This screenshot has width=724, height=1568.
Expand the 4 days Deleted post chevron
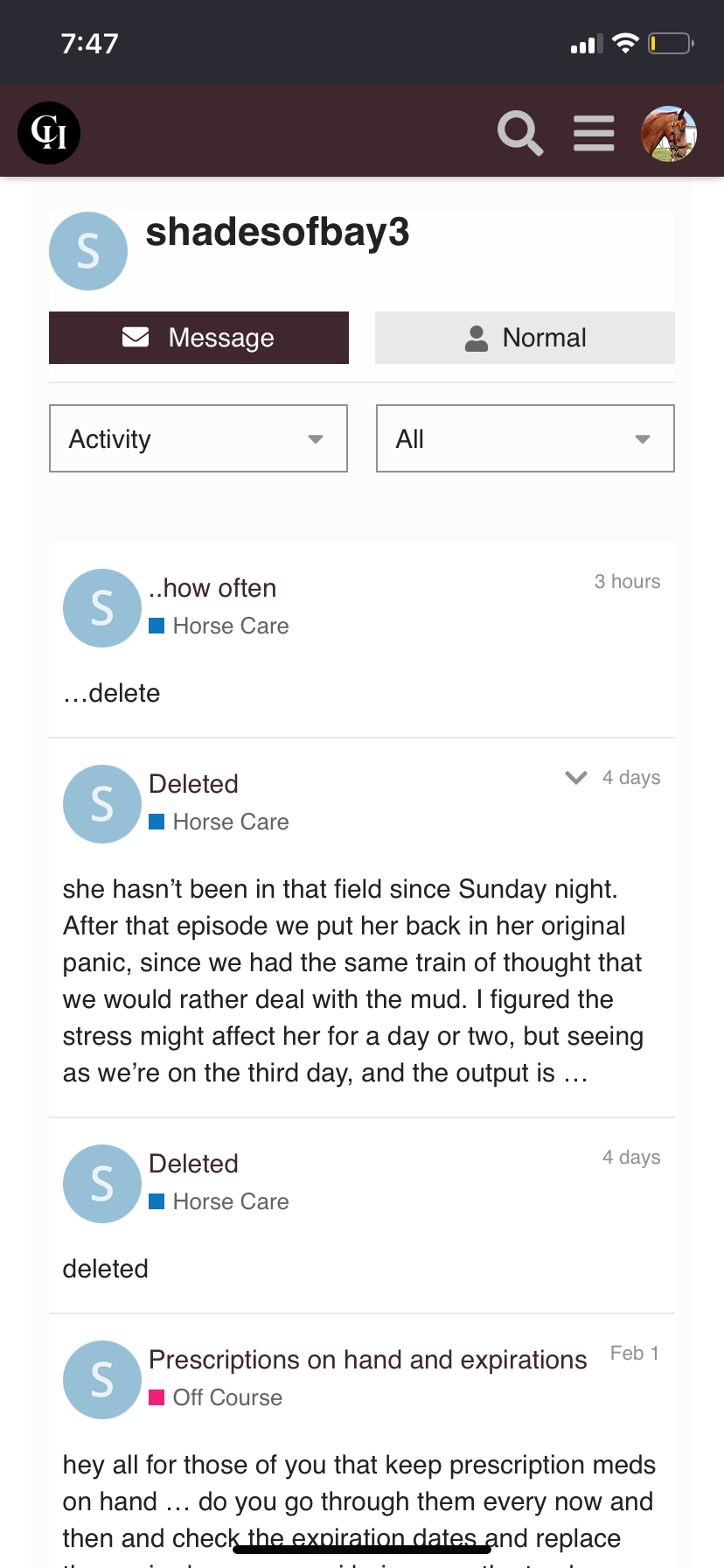pos(576,777)
